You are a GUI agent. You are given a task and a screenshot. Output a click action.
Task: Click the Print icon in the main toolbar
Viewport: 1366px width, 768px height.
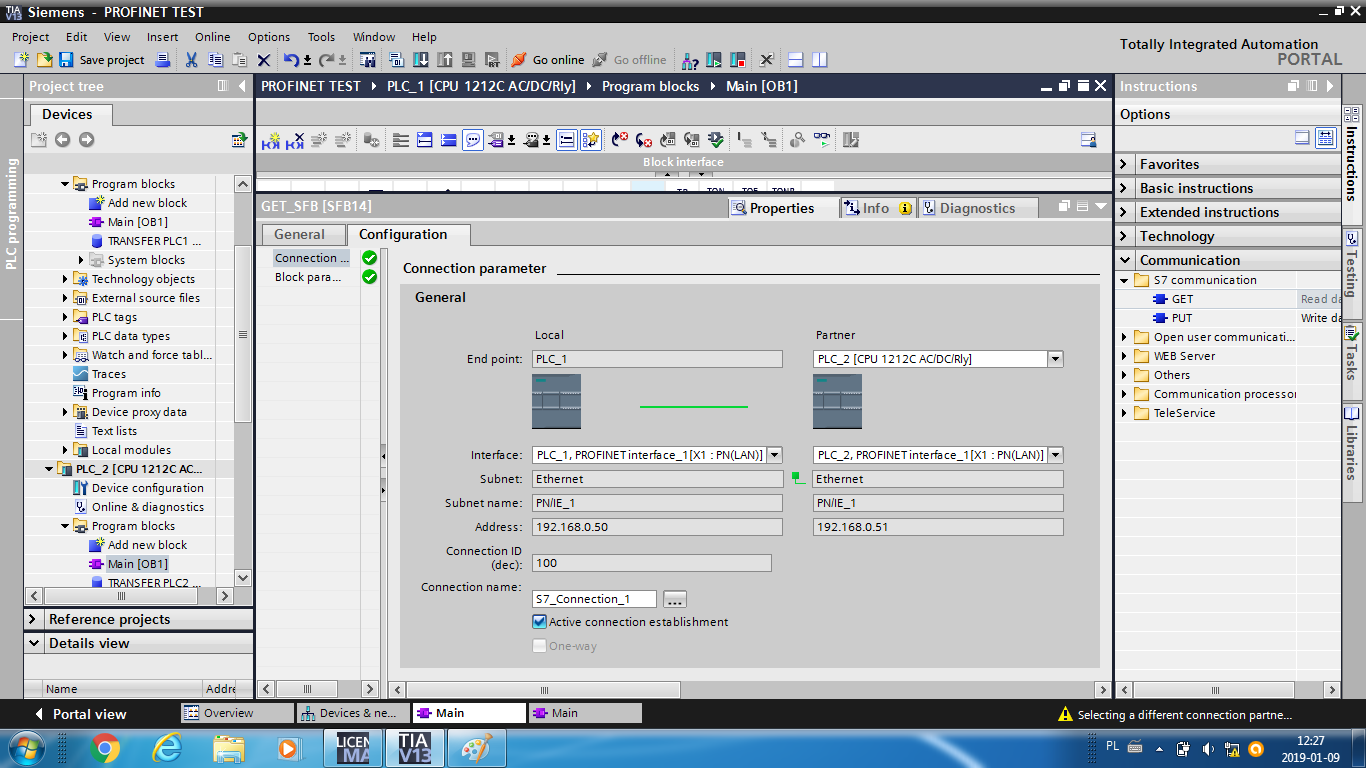pyautogui.click(x=163, y=60)
